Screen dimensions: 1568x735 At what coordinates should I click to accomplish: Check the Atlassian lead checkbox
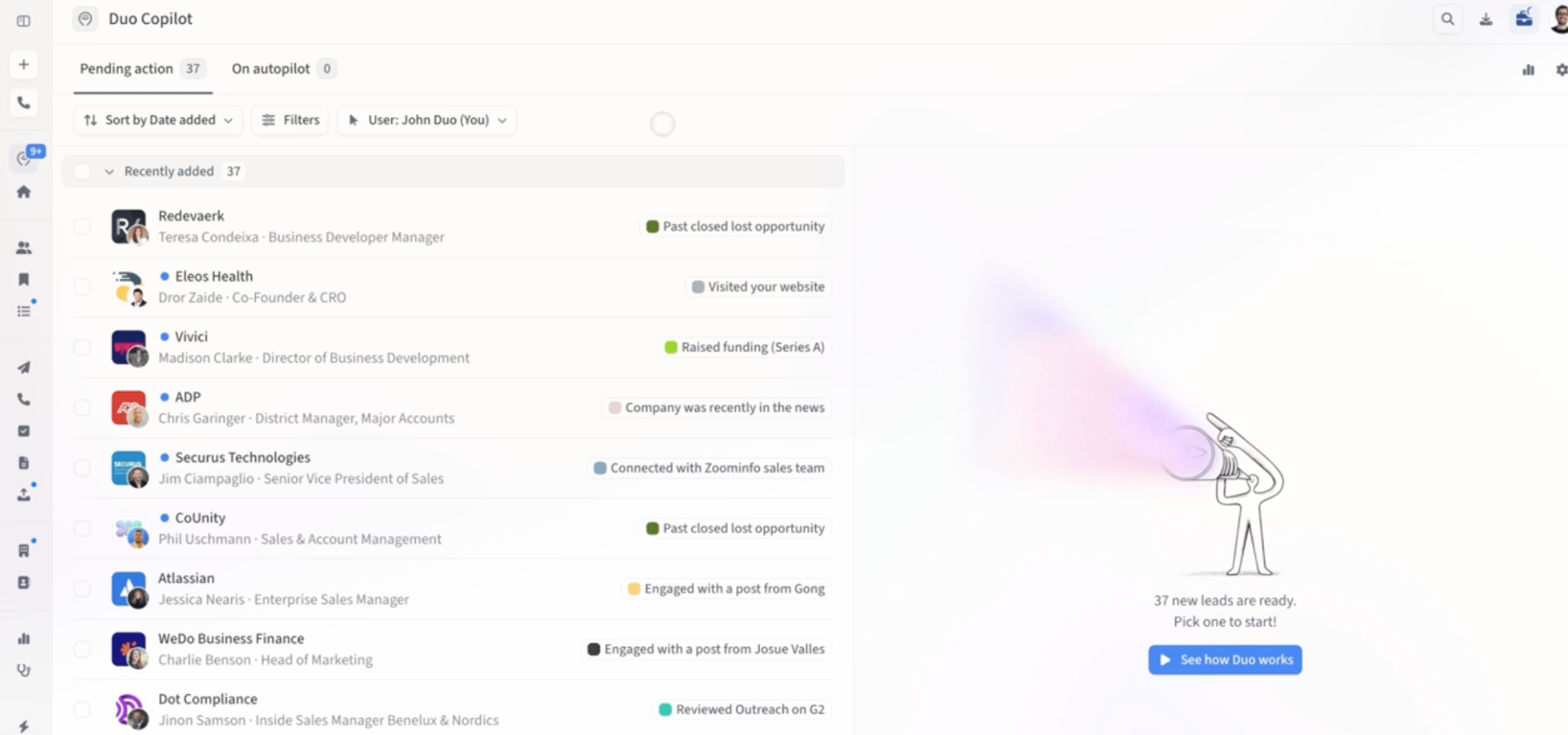pyautogui.click(x=82, y=590)
